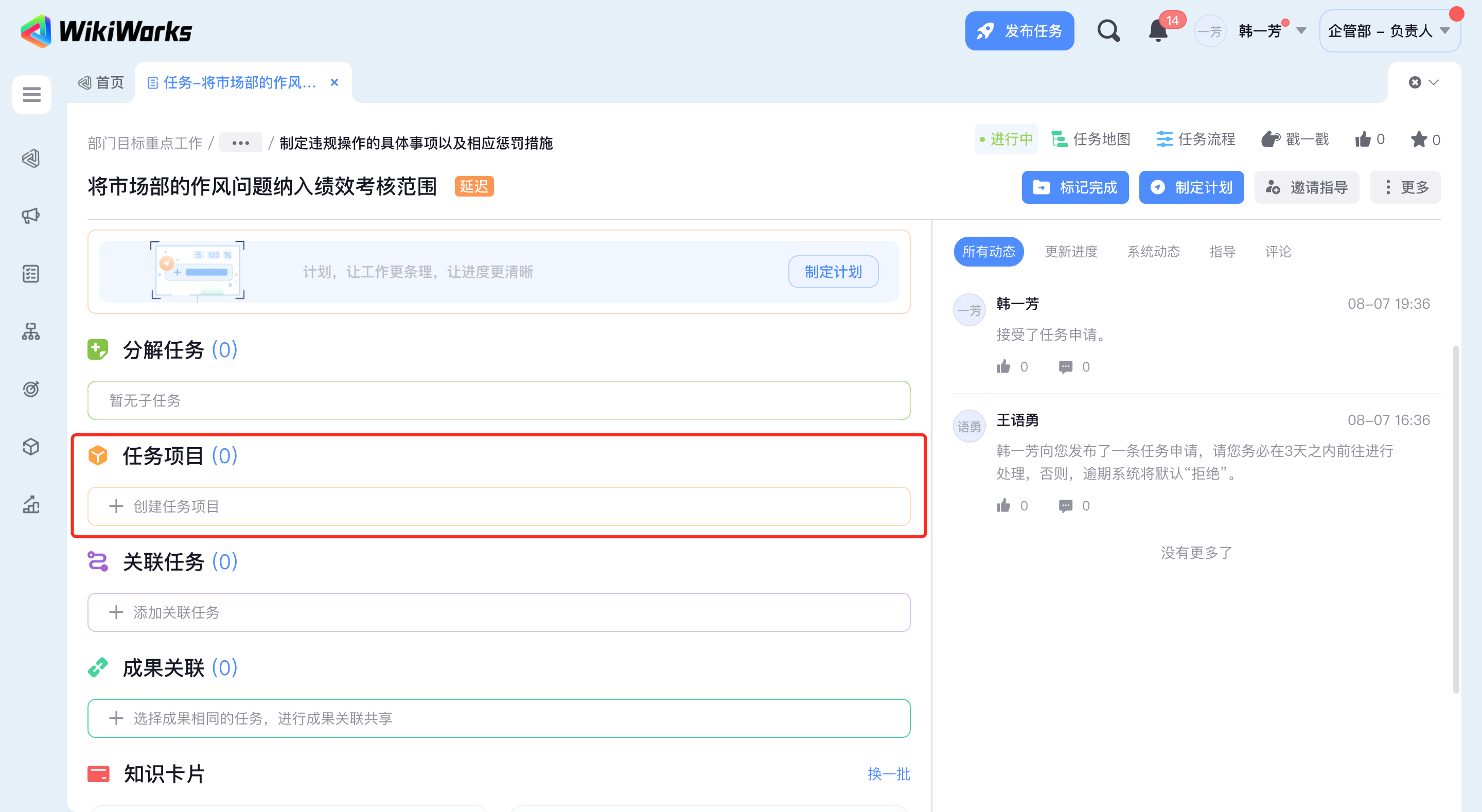Open the statistics chart sidebar icon
Screen dimensions: 1482x812
pos(31,505)
